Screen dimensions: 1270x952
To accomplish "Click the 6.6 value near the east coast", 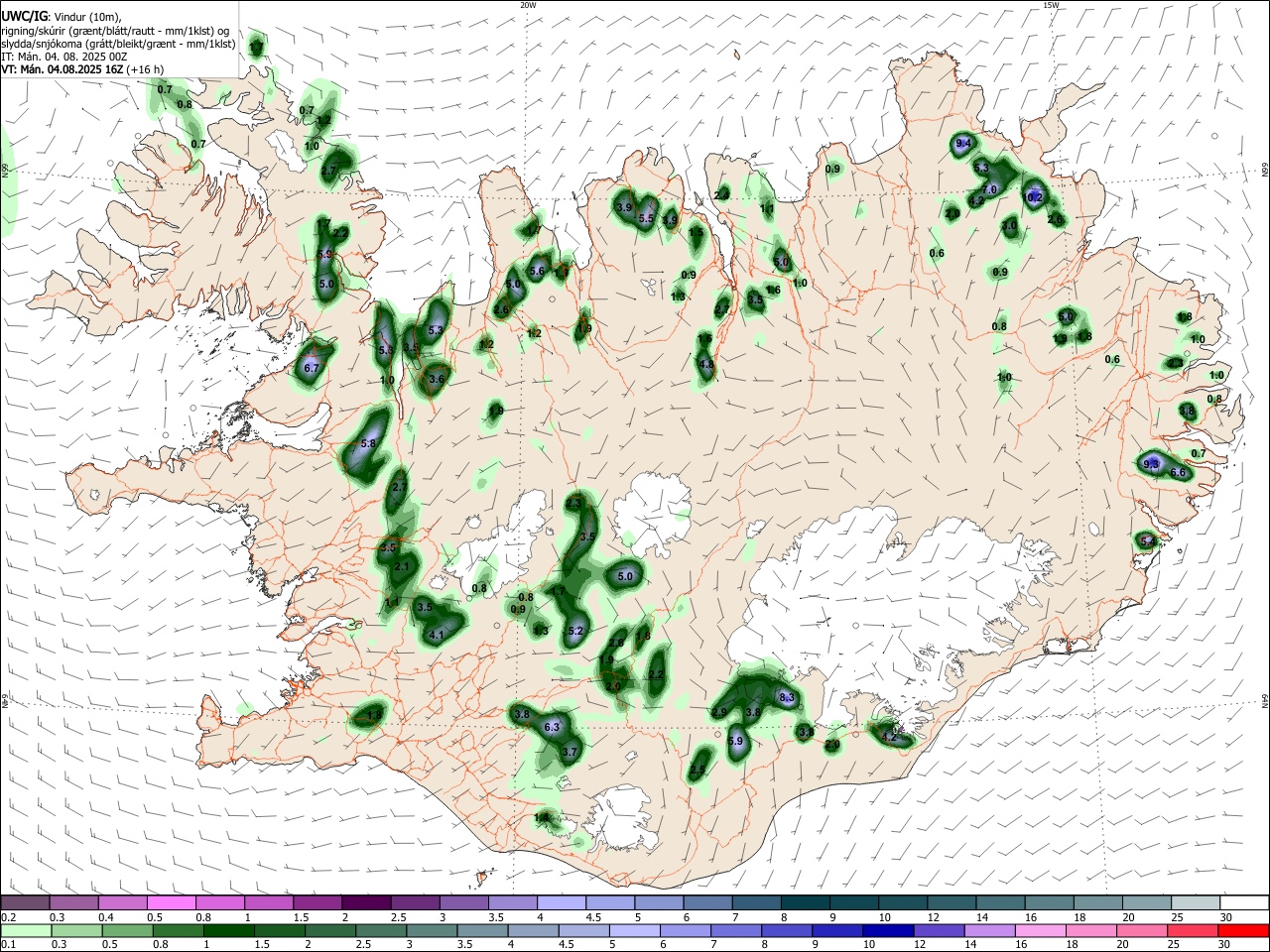I will [x=1178, y=473].
